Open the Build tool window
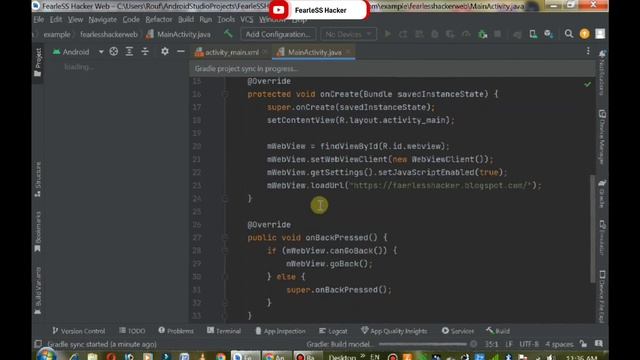Viewport: 640px width, 360px height. (x=498, y=331)
